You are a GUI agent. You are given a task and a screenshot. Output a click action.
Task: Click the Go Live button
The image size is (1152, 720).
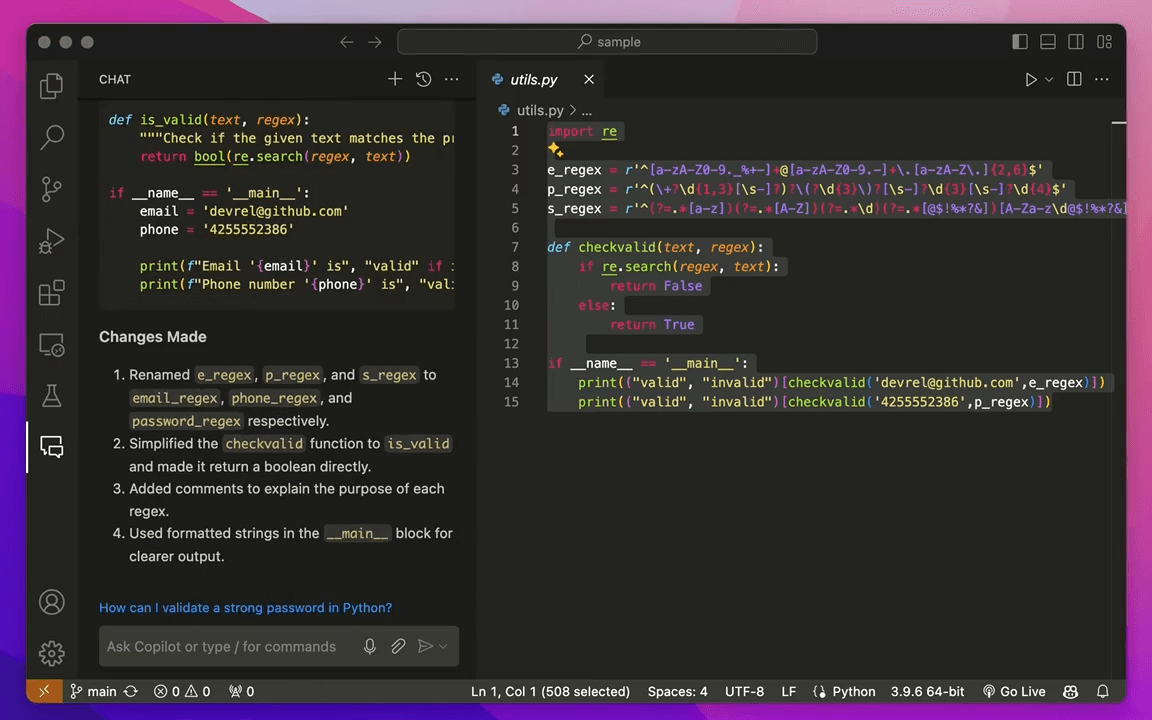coord(1014,691)
